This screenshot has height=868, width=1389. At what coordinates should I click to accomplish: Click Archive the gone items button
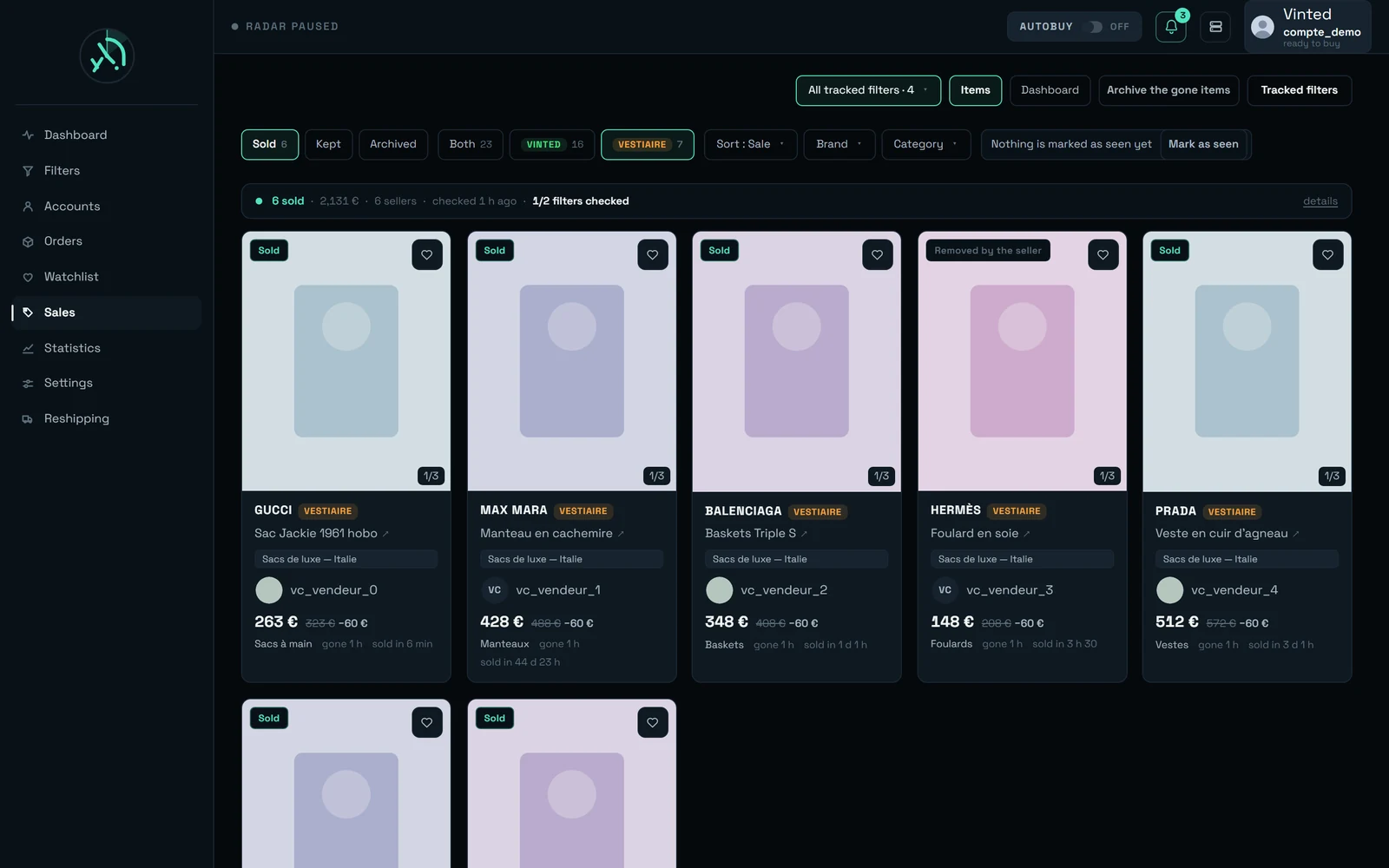point(1168,90)
